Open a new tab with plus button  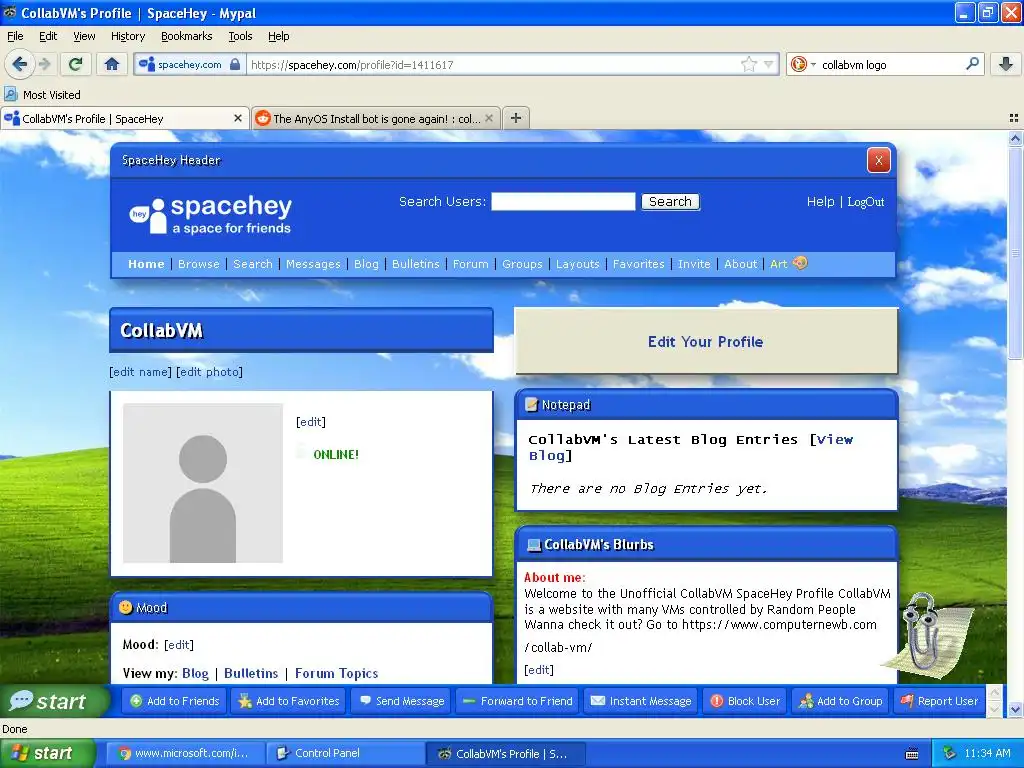coord(516,118)
